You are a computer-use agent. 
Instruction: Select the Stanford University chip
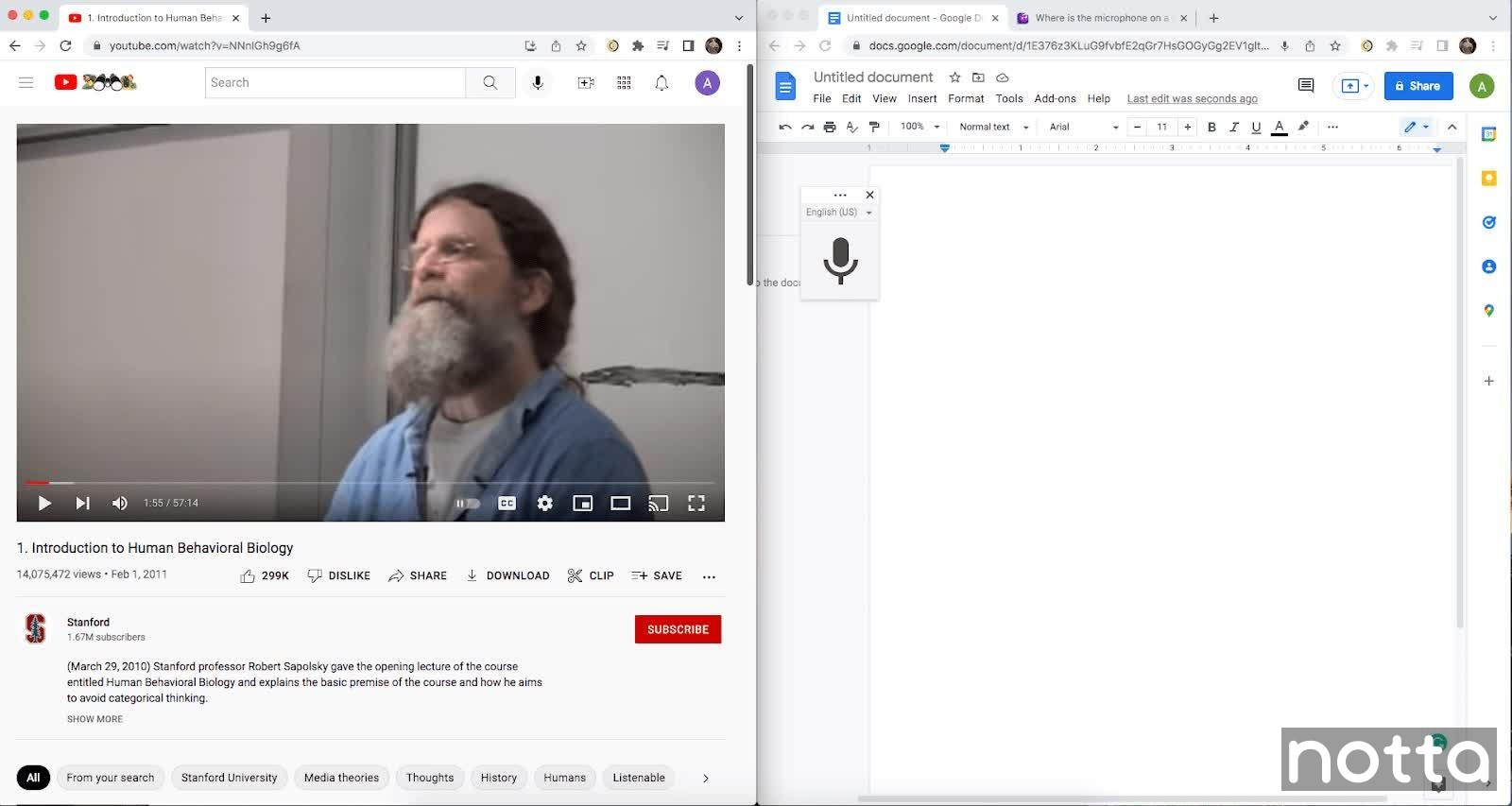click(x=230, y=778)
